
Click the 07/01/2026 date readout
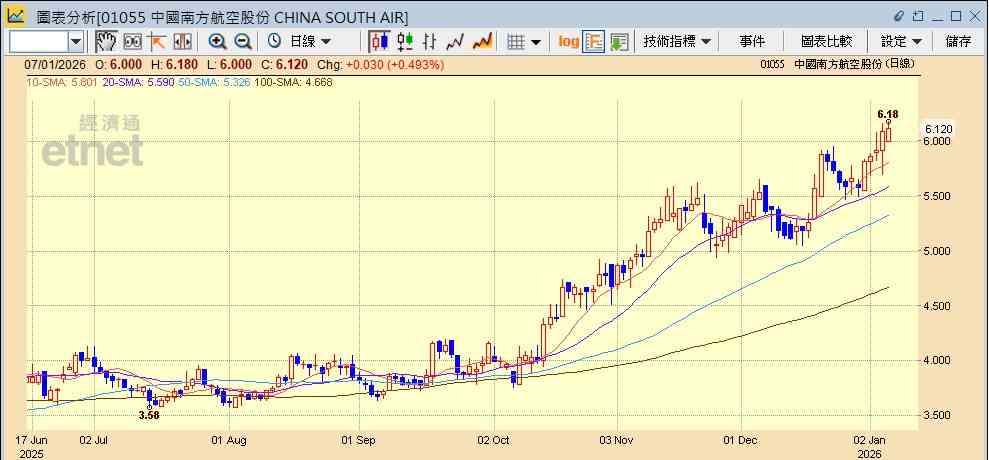coord(55,64)
